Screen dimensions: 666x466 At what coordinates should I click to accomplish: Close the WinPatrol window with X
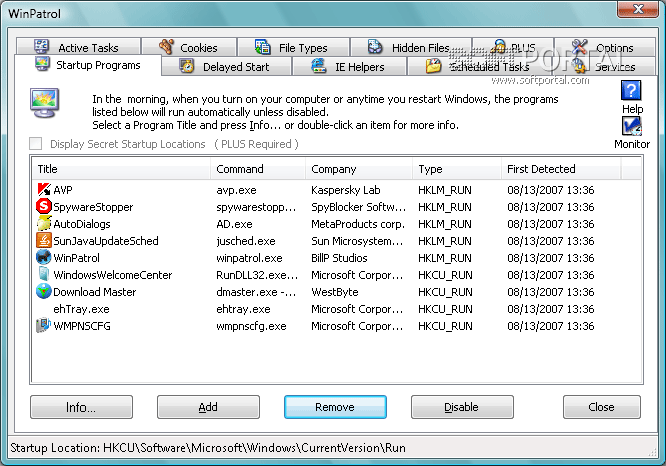click(638, 9)
